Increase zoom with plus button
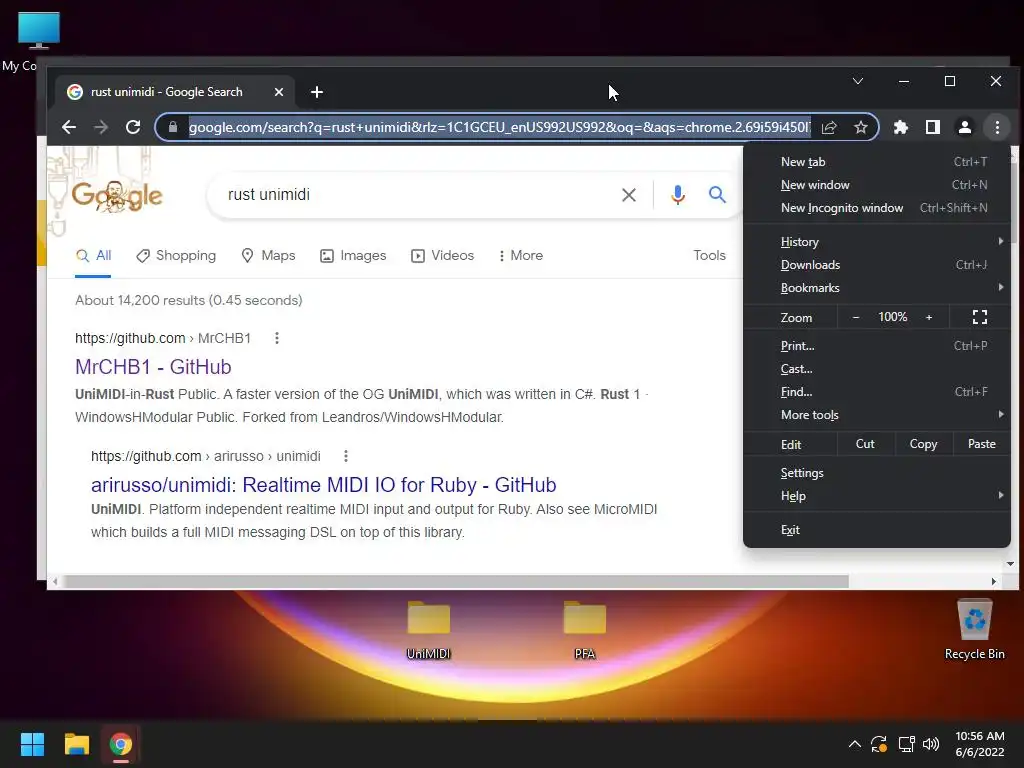 (x=929, y=317)
